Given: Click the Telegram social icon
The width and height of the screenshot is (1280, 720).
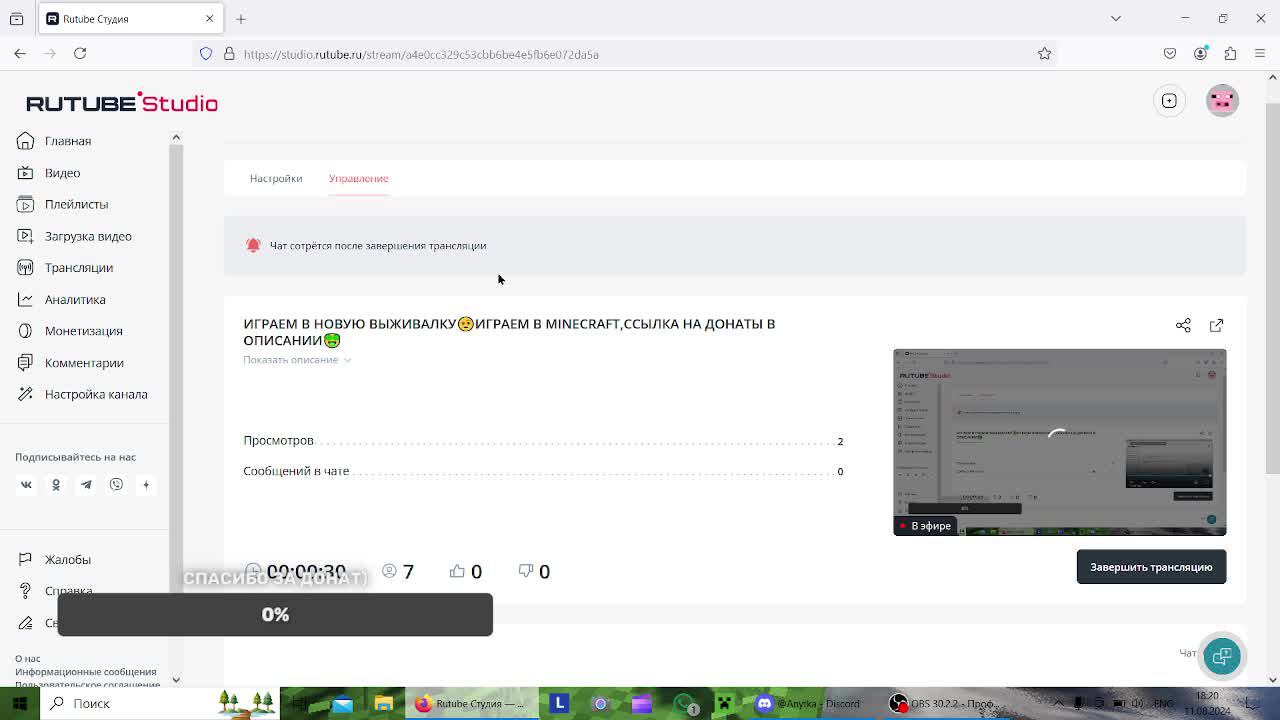Looking at the screenshot, I should coord(86,485).
